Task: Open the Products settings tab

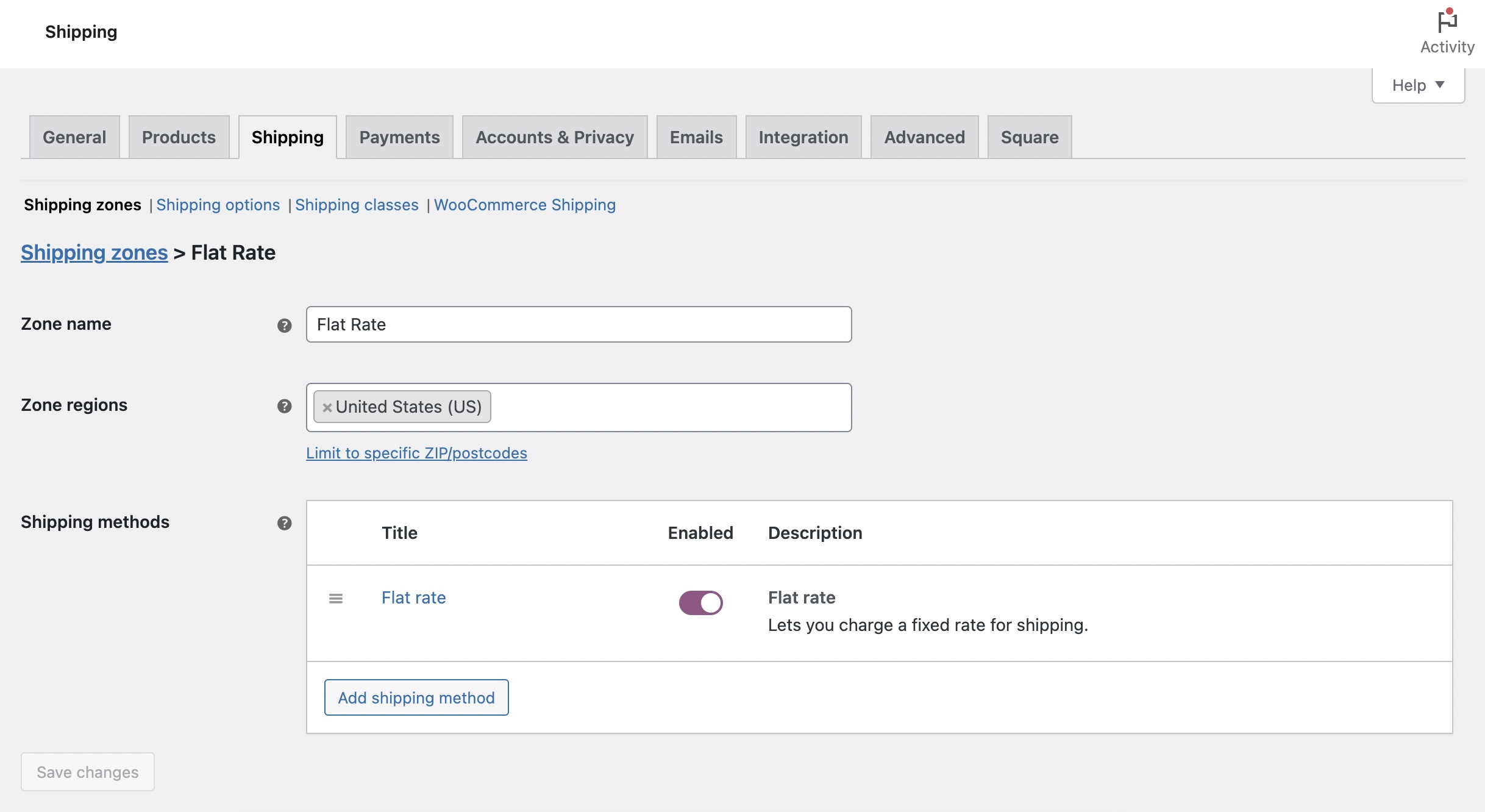Action: (179, 137)
